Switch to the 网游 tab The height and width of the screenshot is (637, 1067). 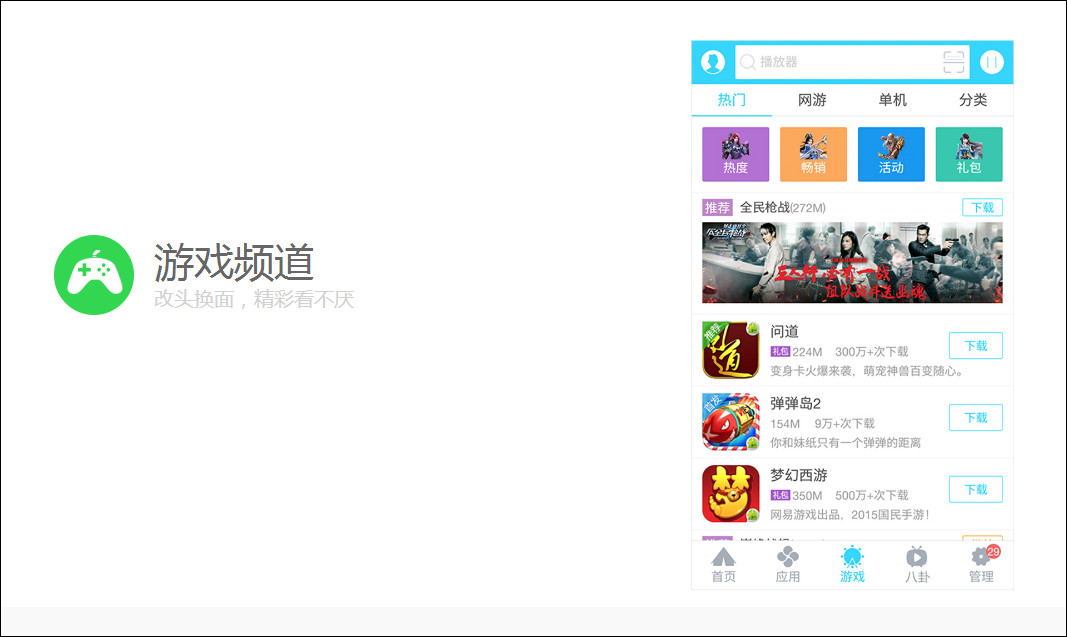click(812, 101)
